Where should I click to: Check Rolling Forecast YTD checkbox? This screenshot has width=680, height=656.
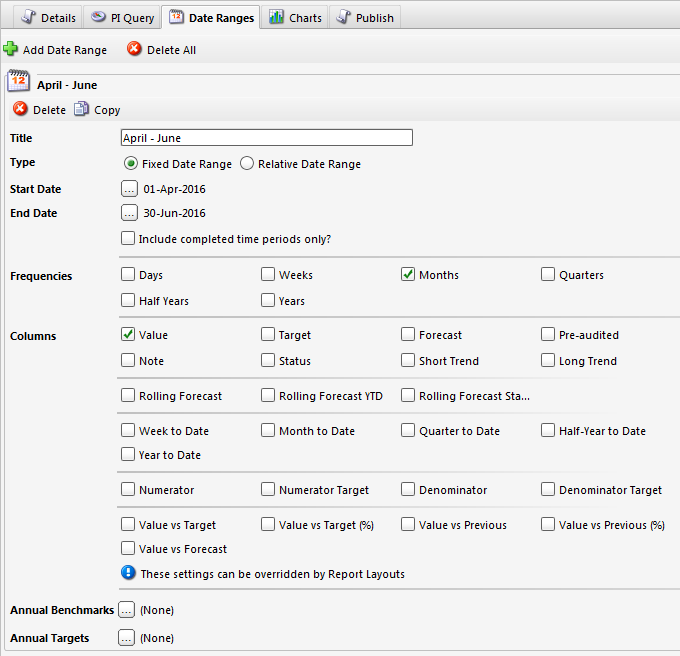tap(268, 395)
